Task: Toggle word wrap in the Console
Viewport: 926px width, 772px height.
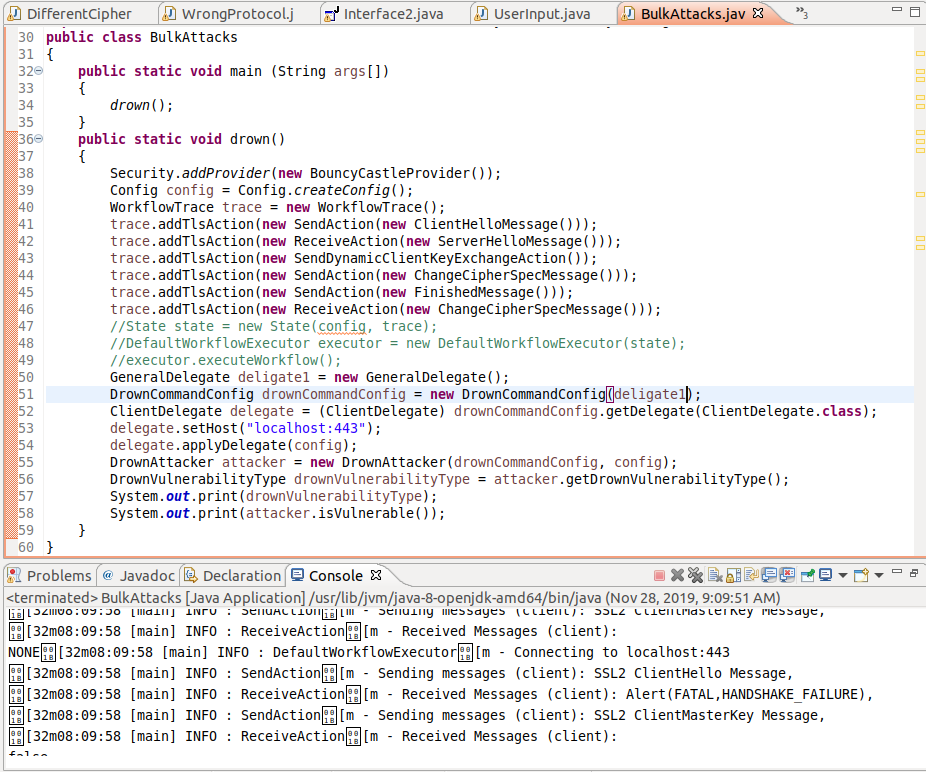Action: pyautogui.click(x=751, y=577)
